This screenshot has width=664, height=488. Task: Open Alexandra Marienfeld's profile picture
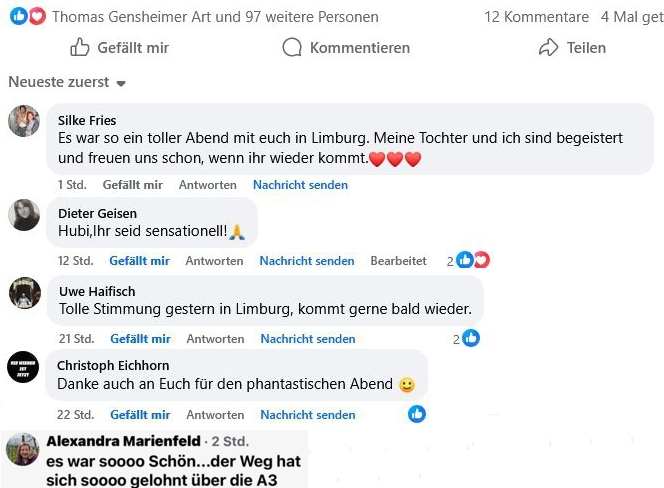[x=20, y=451]
